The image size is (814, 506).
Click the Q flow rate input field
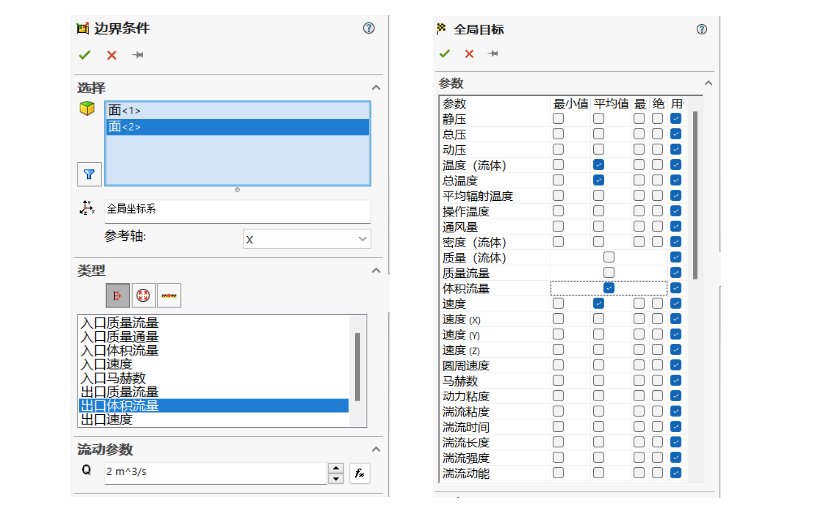215,472
